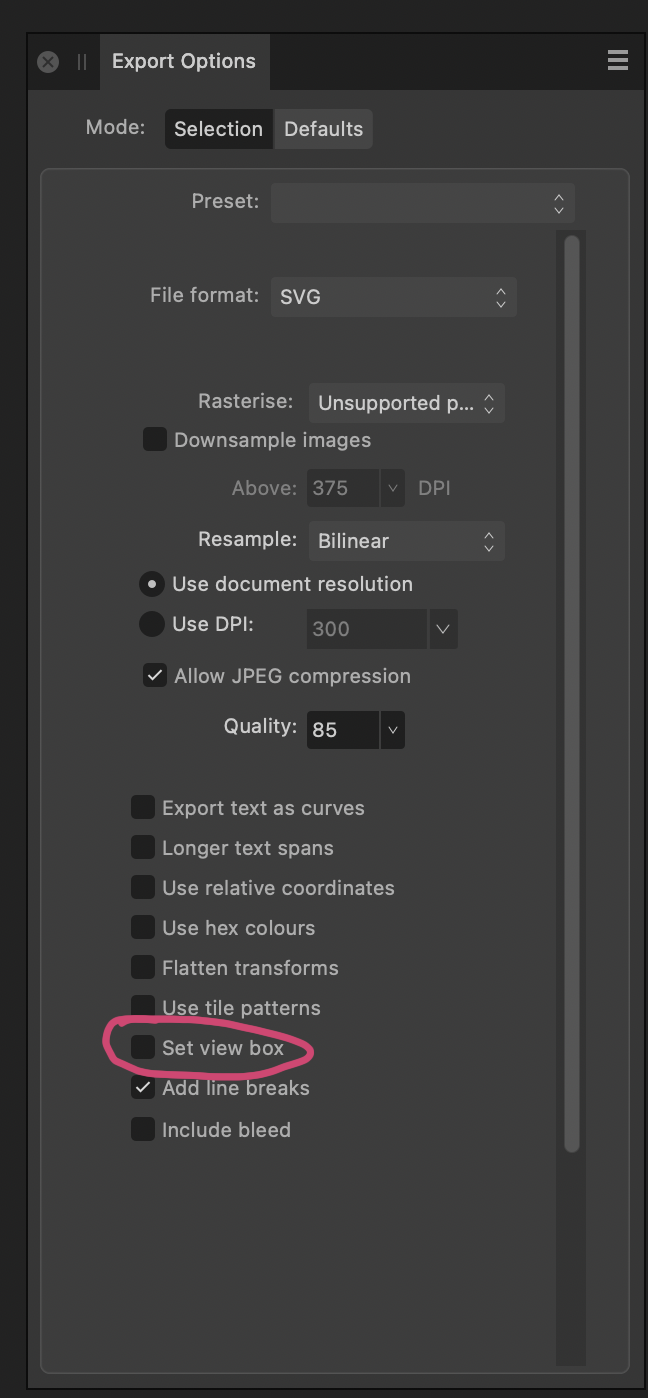648x1398 pixels.
Task: Choose the Use DPI radio button
Action: click(x=151, y=624)
